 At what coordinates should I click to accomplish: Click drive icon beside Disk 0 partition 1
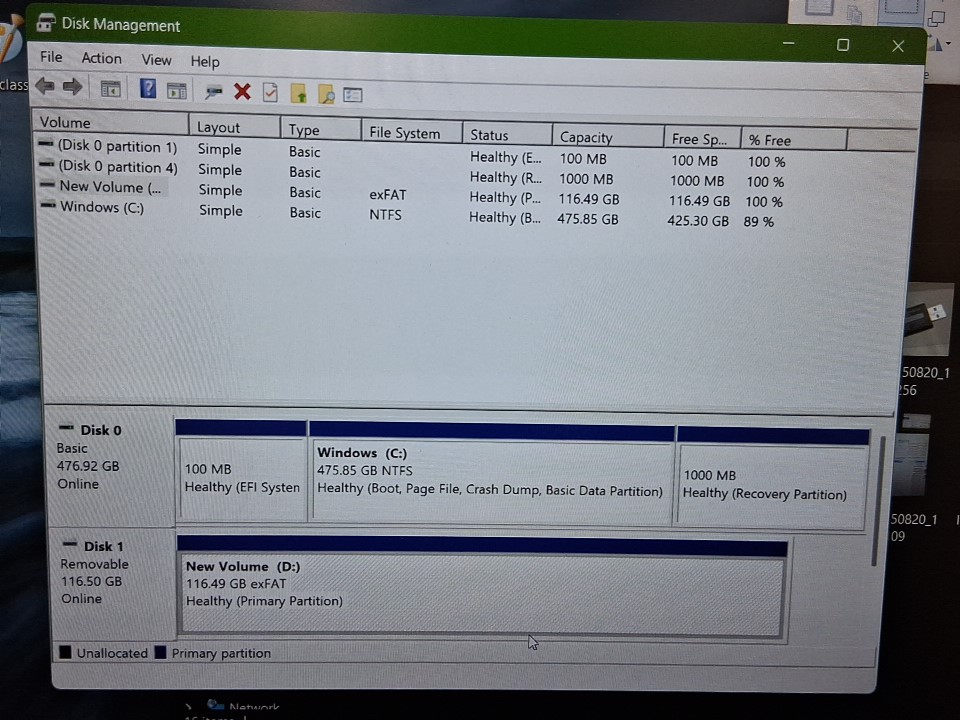[x=46, y=144]
